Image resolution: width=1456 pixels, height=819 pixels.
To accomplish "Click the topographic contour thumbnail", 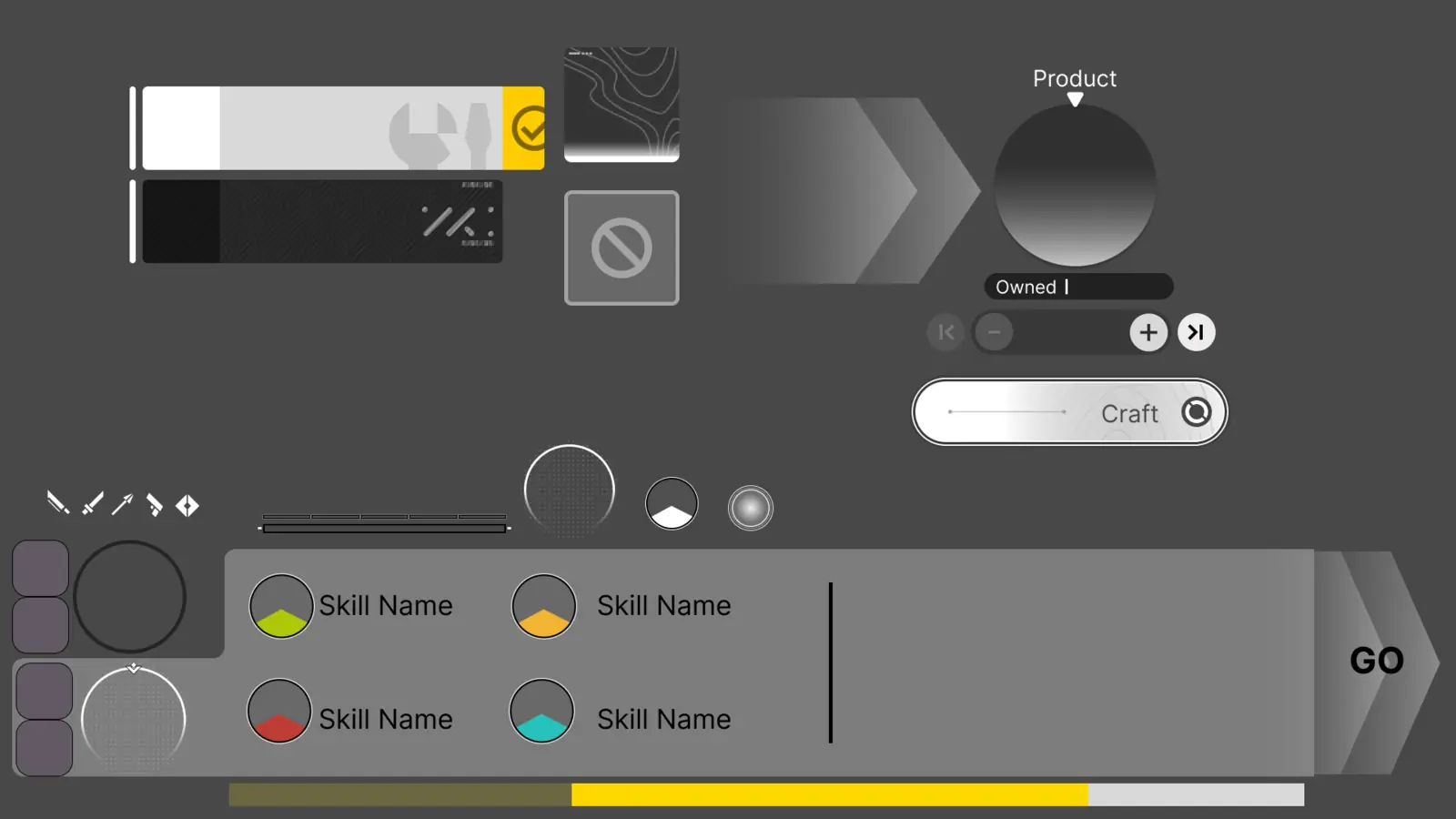I will (622, 105).
